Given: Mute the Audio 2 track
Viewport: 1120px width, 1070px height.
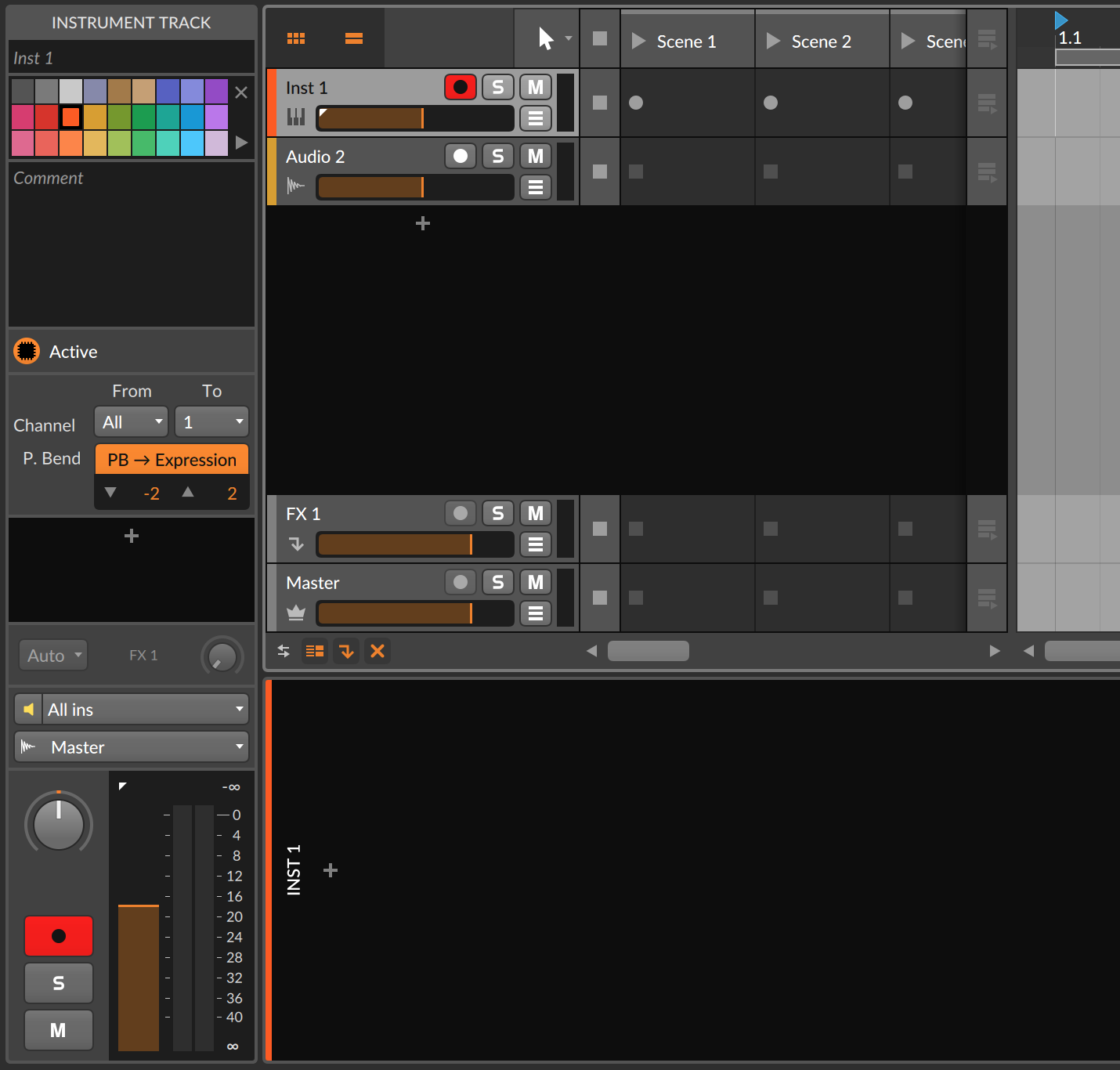Looking at the screenshot, I should pyautogui.click(x=535, y=156).
